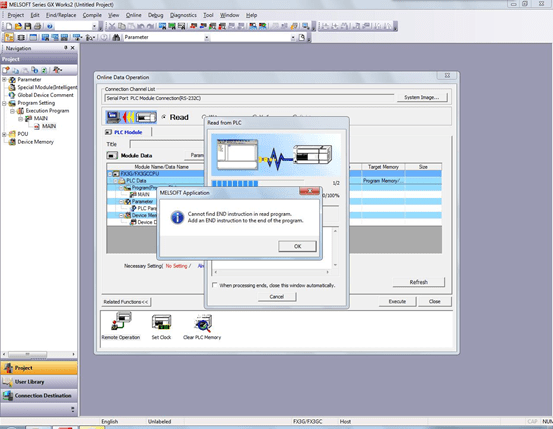Switch to the Connection Destination view

click(39, 395)
